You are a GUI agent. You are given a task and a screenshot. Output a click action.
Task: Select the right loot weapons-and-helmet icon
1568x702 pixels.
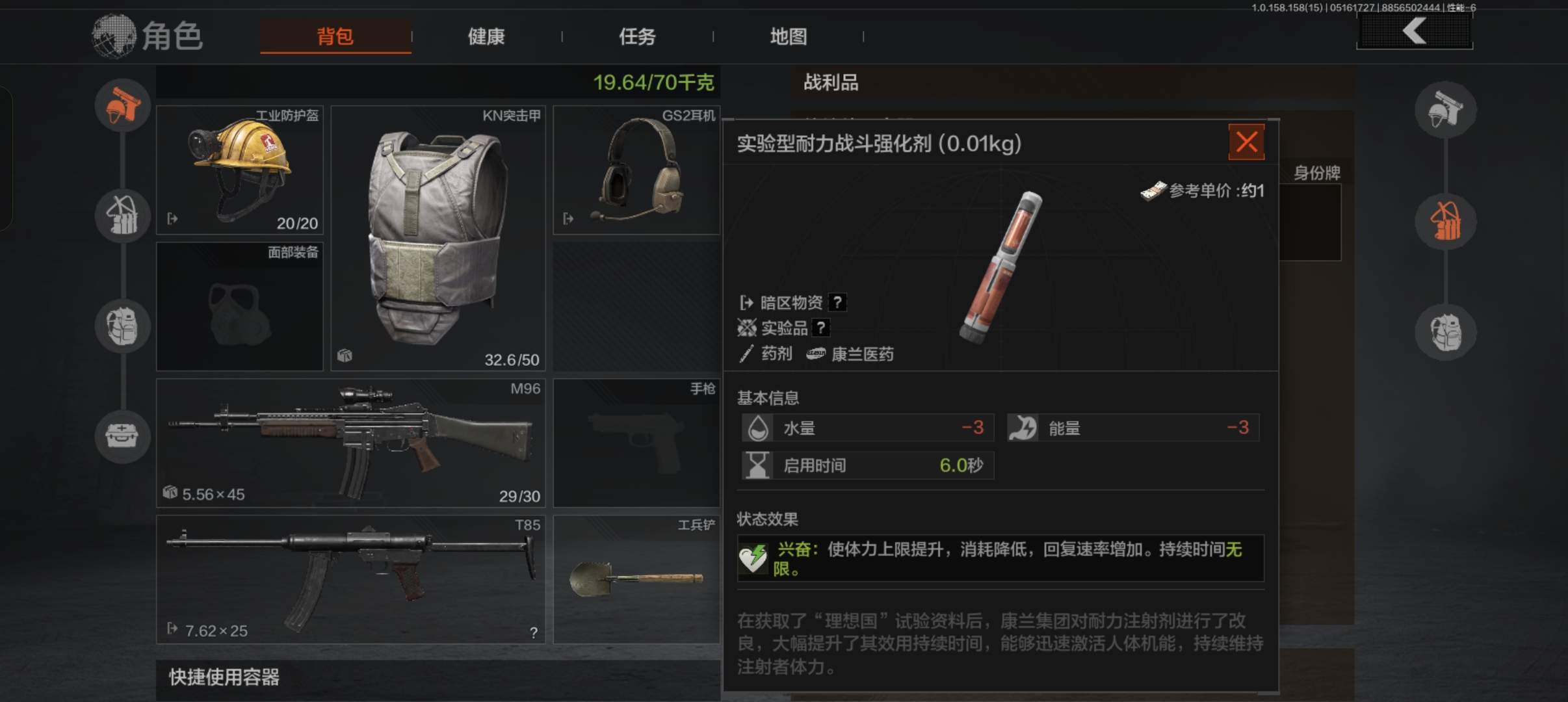(1446, 110)
